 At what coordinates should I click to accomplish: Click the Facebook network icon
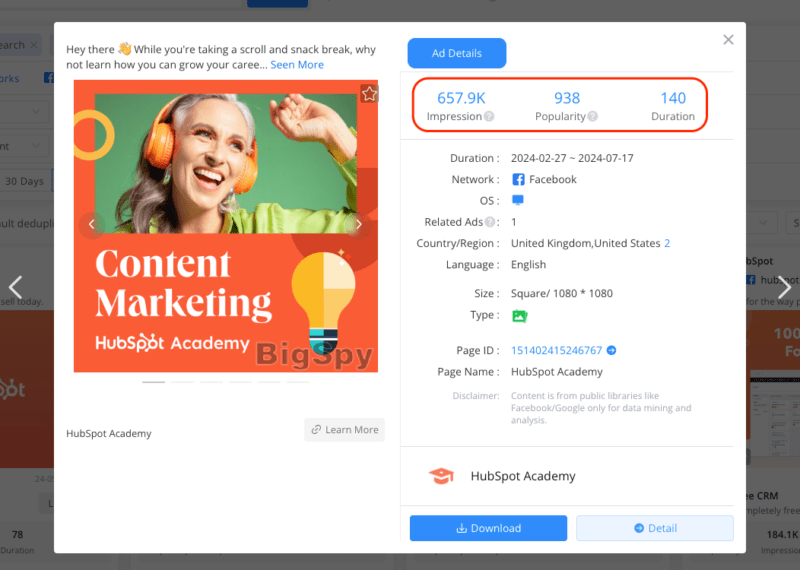(518, 180)
